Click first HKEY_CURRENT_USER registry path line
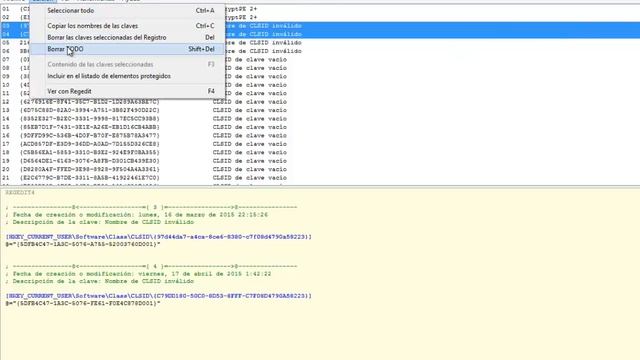The height and width of the screenshot is (360, 640). [158, 237]
